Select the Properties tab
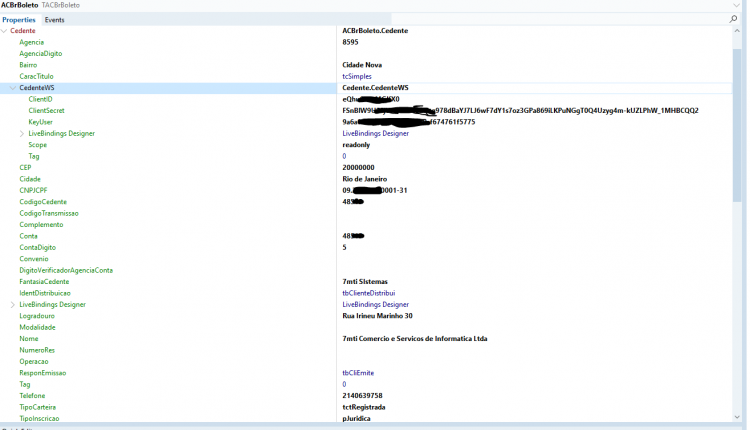 (x=19, y=20)
